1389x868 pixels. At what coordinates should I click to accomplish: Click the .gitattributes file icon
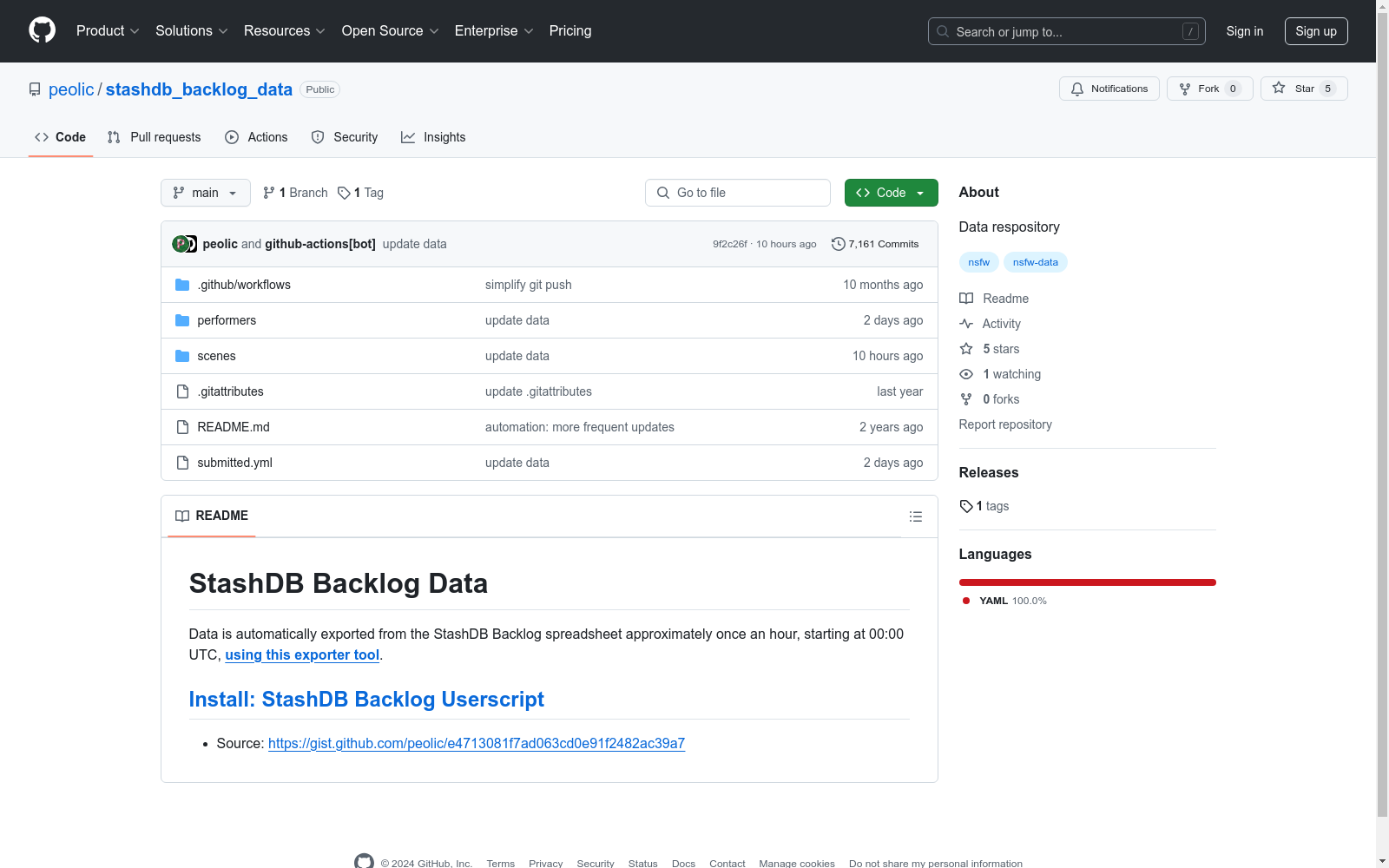(x=182, y=391)
